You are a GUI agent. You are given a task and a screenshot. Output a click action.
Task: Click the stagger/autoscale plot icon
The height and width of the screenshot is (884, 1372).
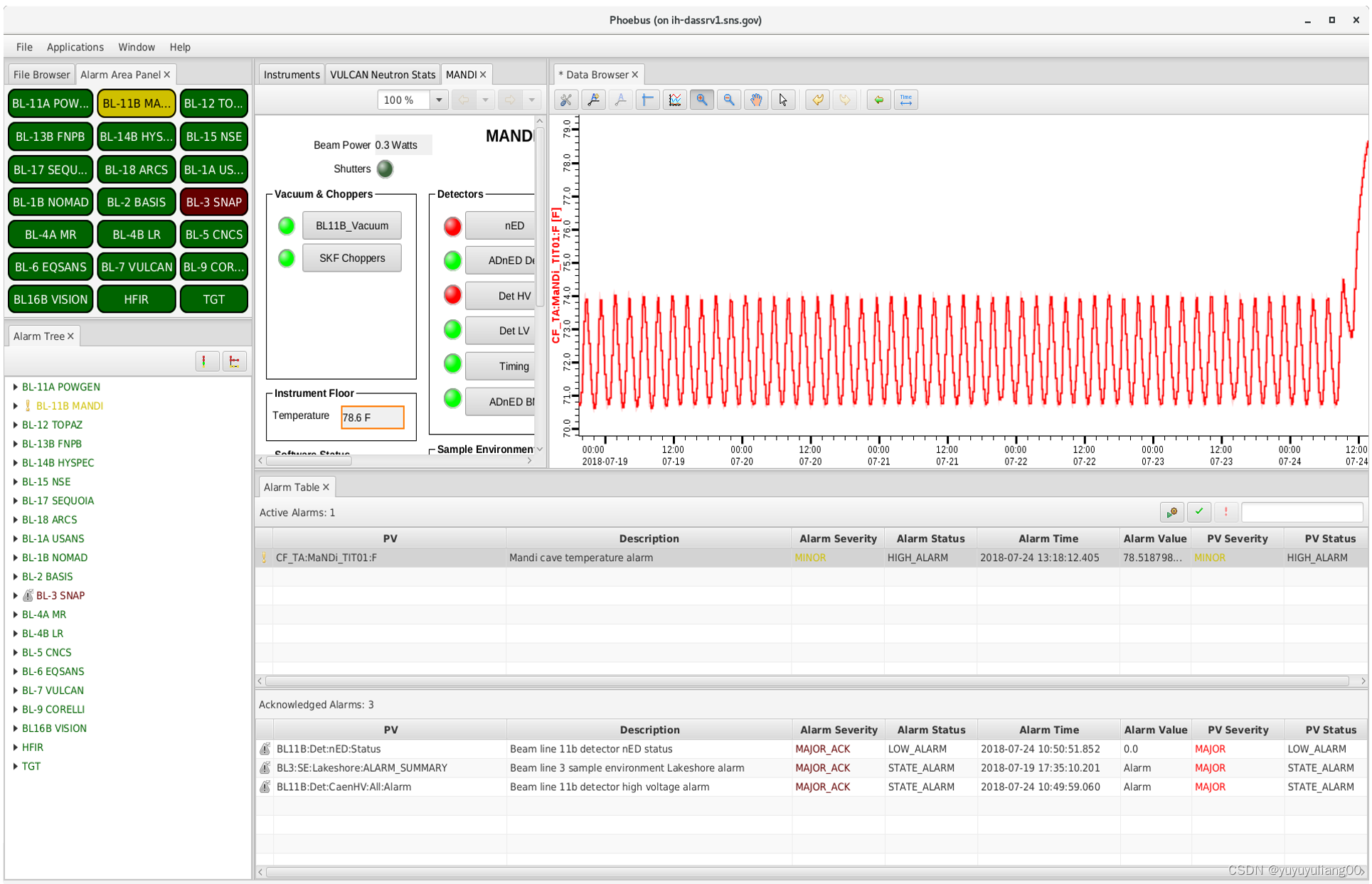[x=674, y=100]
